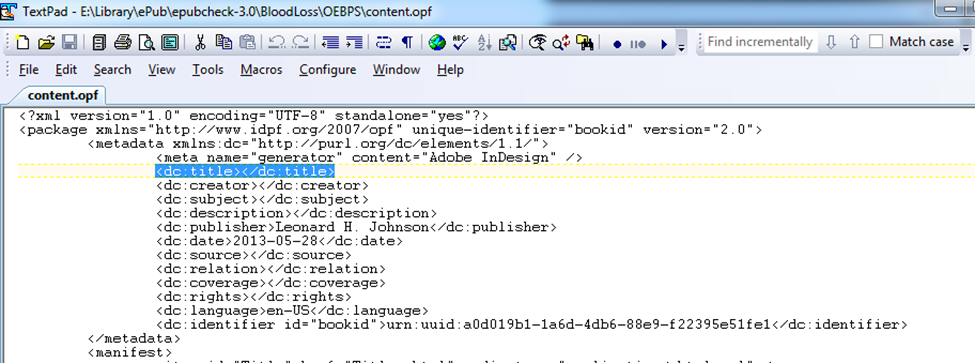Image resolution: width=975 pixels, height=363 pixels.
Task: Create a new document with New icon
Action: click(x=22, y=42)
